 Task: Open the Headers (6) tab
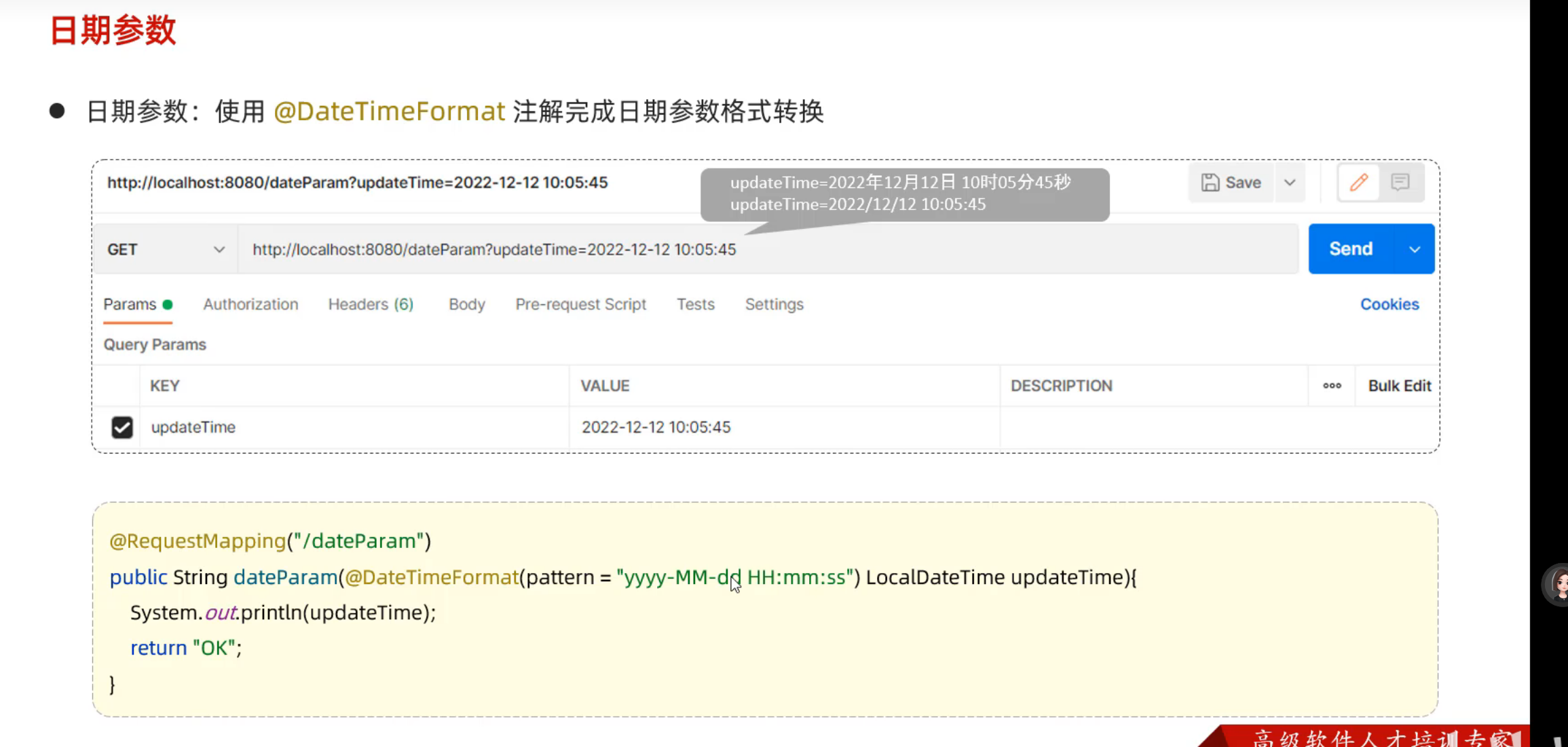click(371, 304)
